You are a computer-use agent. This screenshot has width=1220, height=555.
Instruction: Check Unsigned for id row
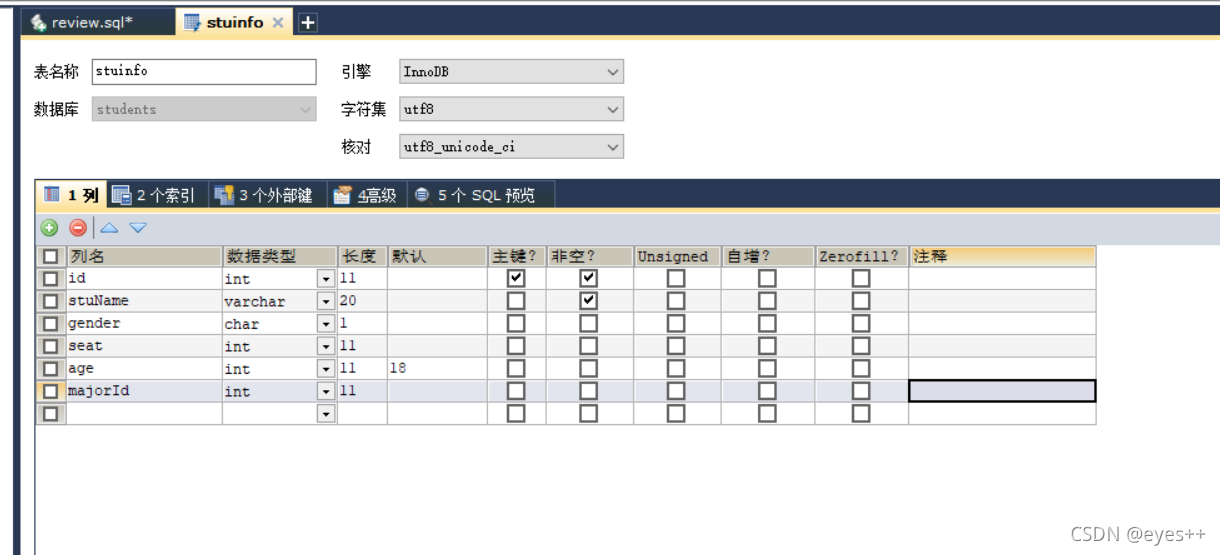tap(676, 278)
